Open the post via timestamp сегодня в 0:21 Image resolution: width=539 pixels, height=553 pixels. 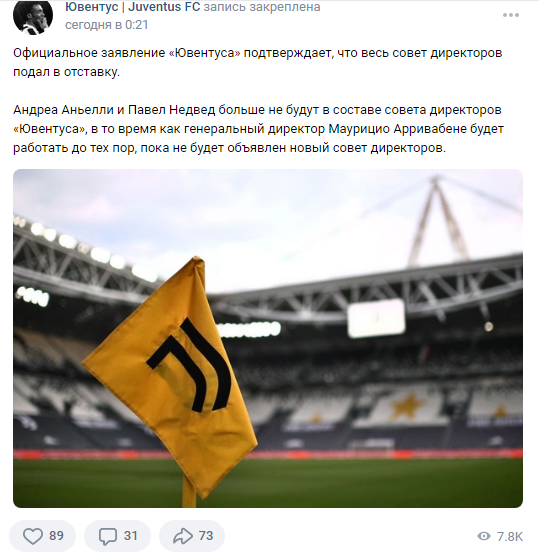[x=107, y=25]
